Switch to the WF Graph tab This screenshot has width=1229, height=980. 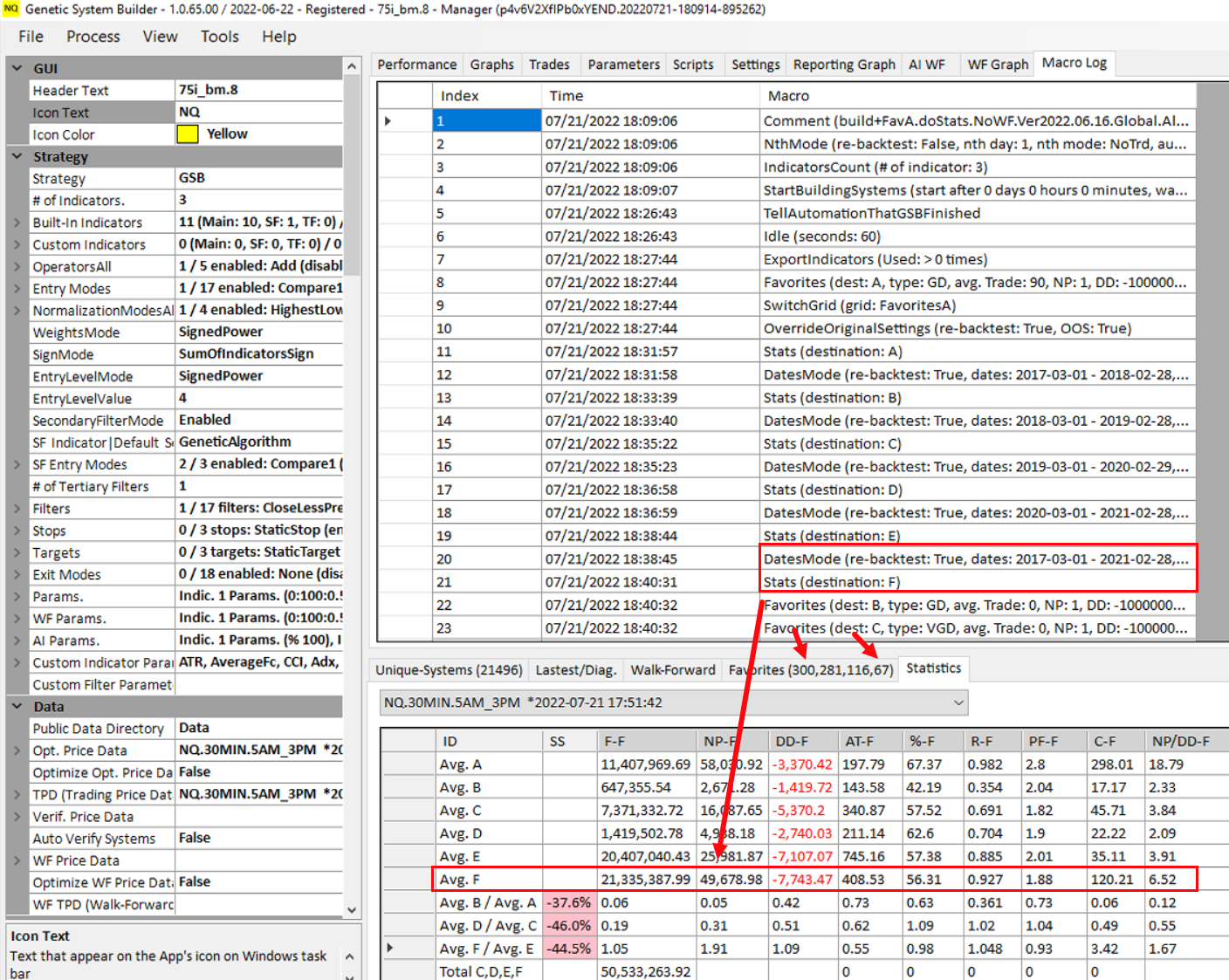point(997,65)
